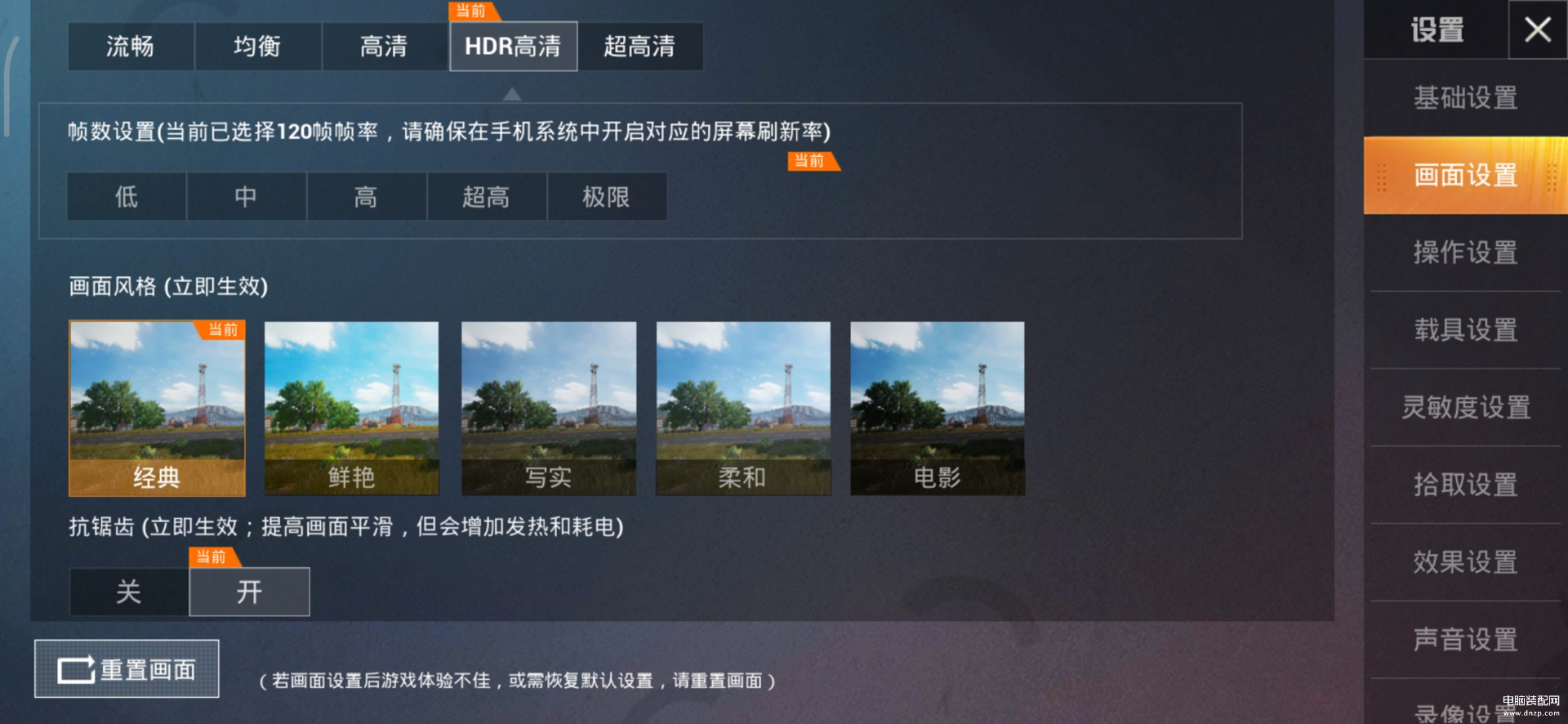Set frame rate to 低
Image resolution: width=1568 pixels, height=724 pixels.
pos(127,196)
